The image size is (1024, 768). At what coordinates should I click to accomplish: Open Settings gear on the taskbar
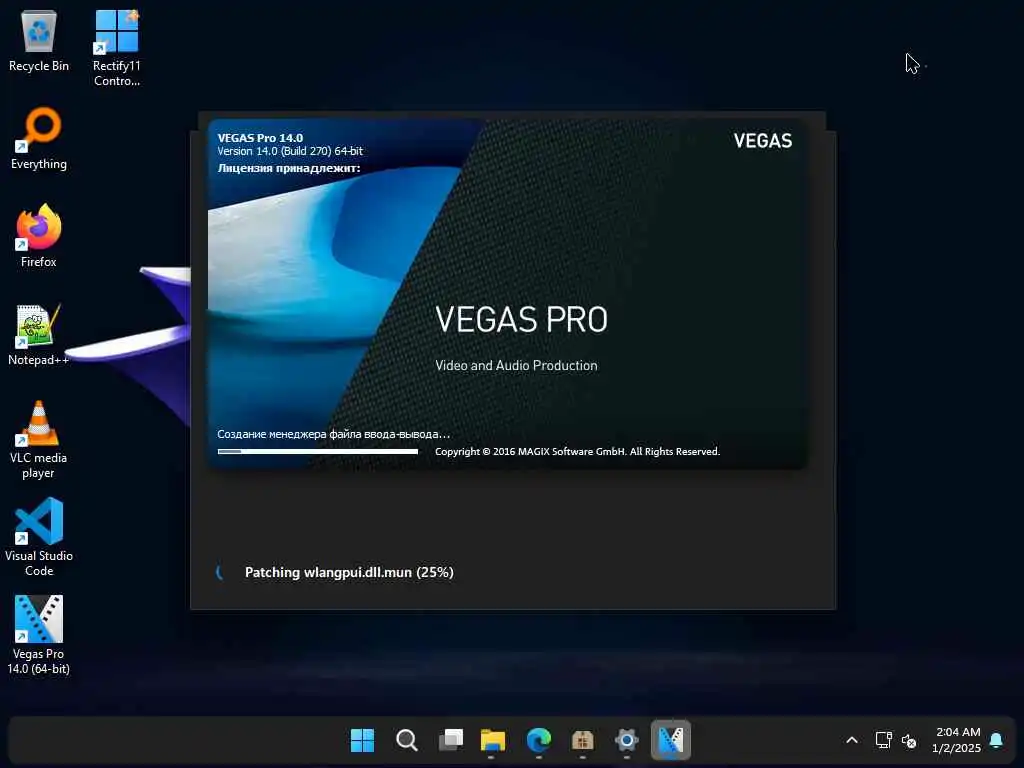point(626,740)
